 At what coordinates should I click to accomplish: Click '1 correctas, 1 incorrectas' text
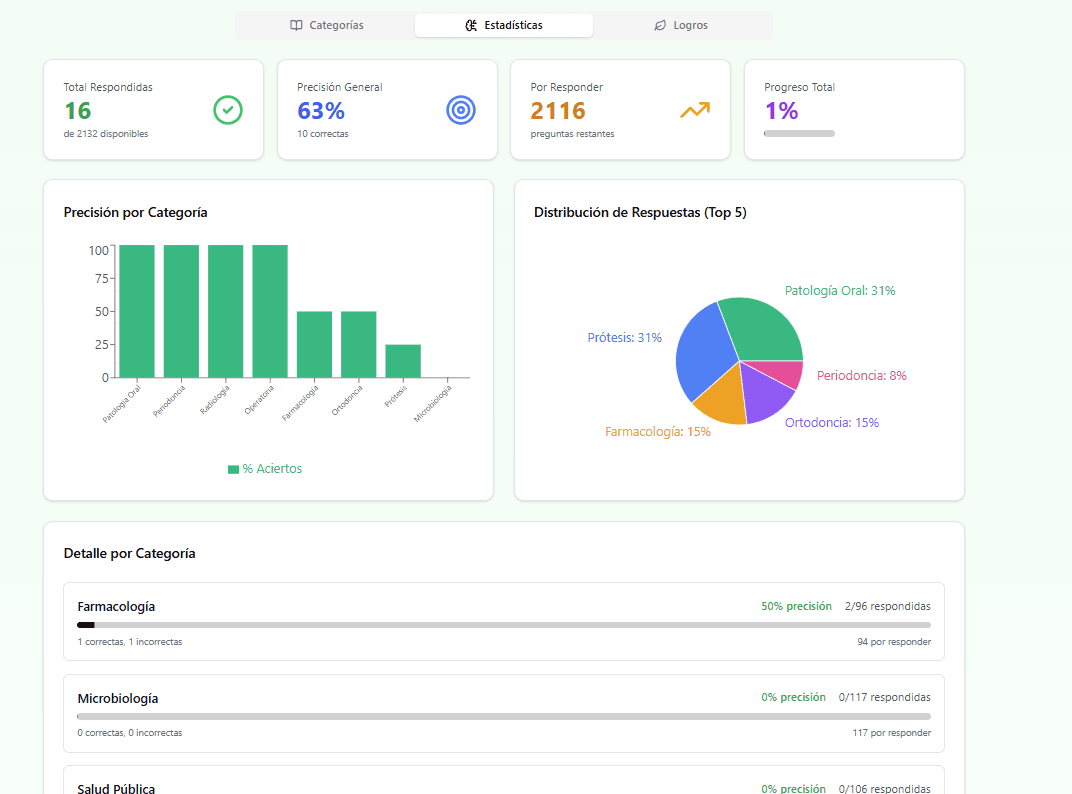coord(130,641)
